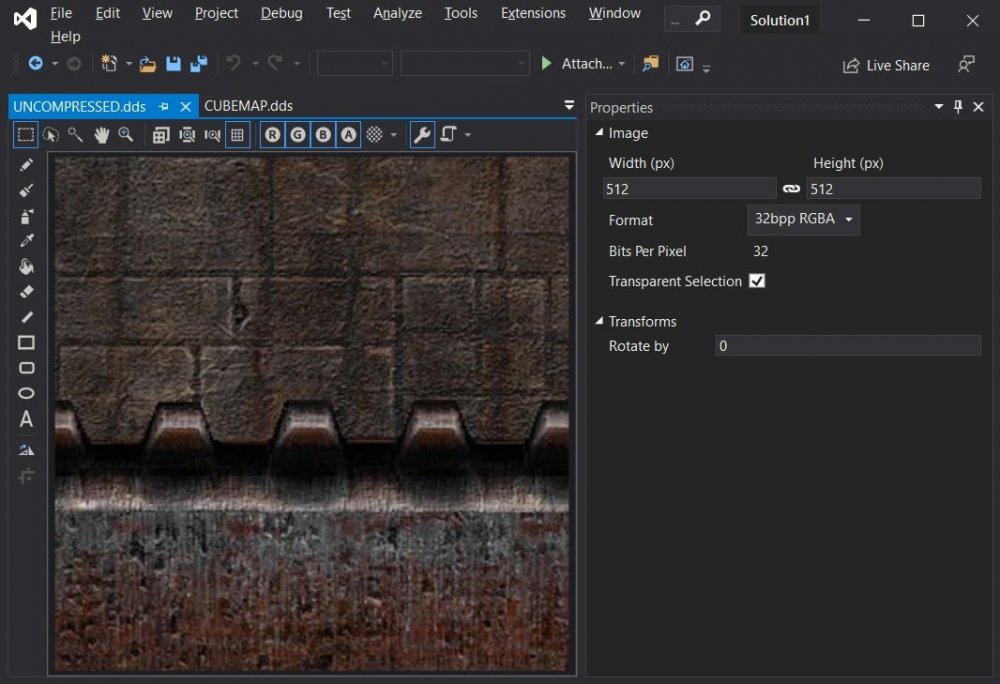Open the Debug menu
Image resolution: width=1000 pixels, height=684 pixels.
click(281, 13)
